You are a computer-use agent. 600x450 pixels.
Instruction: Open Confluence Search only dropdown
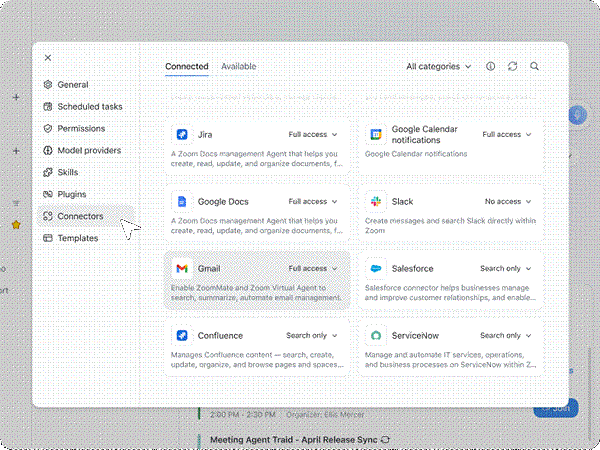point(311,335)
